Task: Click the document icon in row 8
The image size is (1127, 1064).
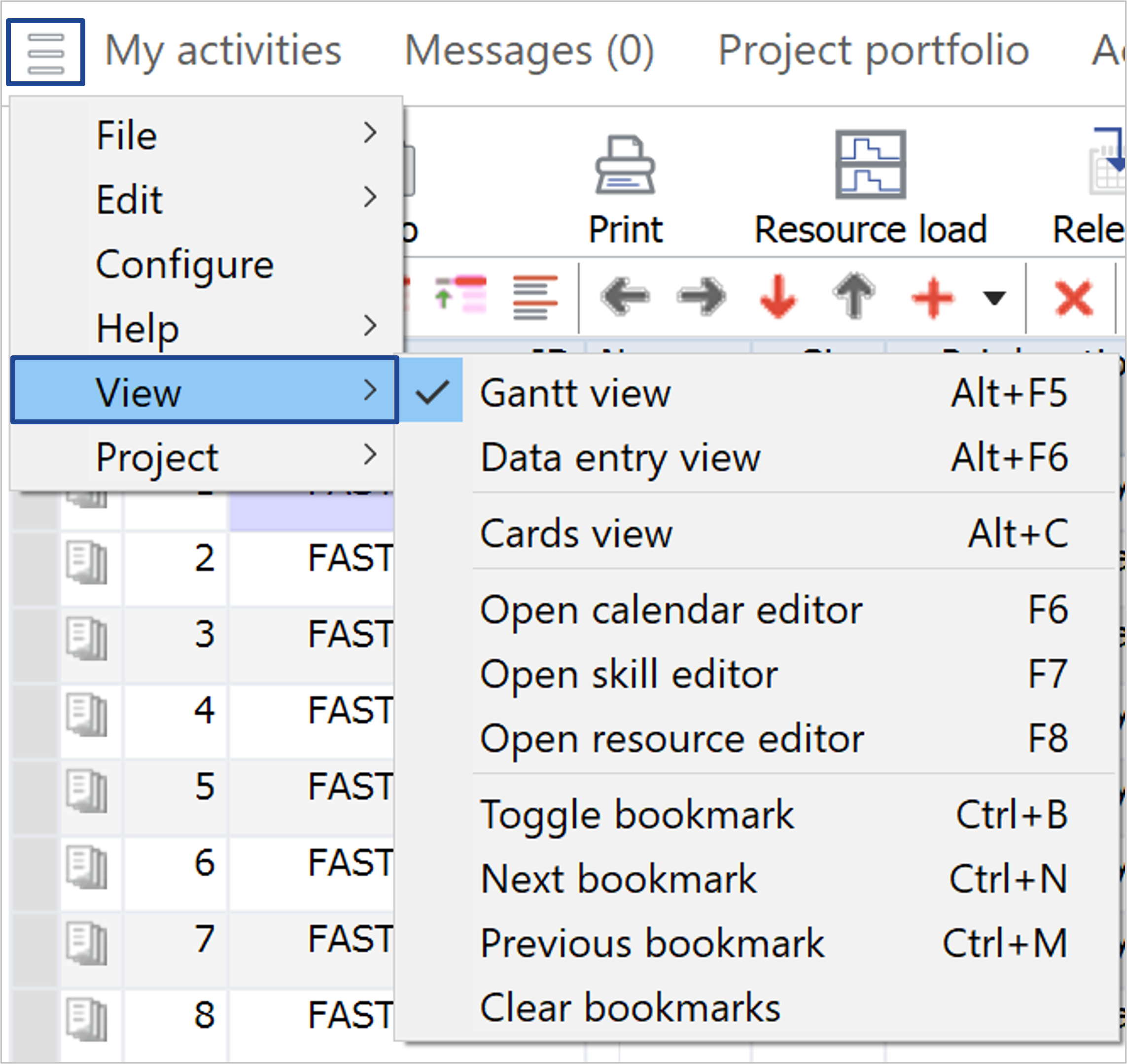Action: click(86, 1020)
